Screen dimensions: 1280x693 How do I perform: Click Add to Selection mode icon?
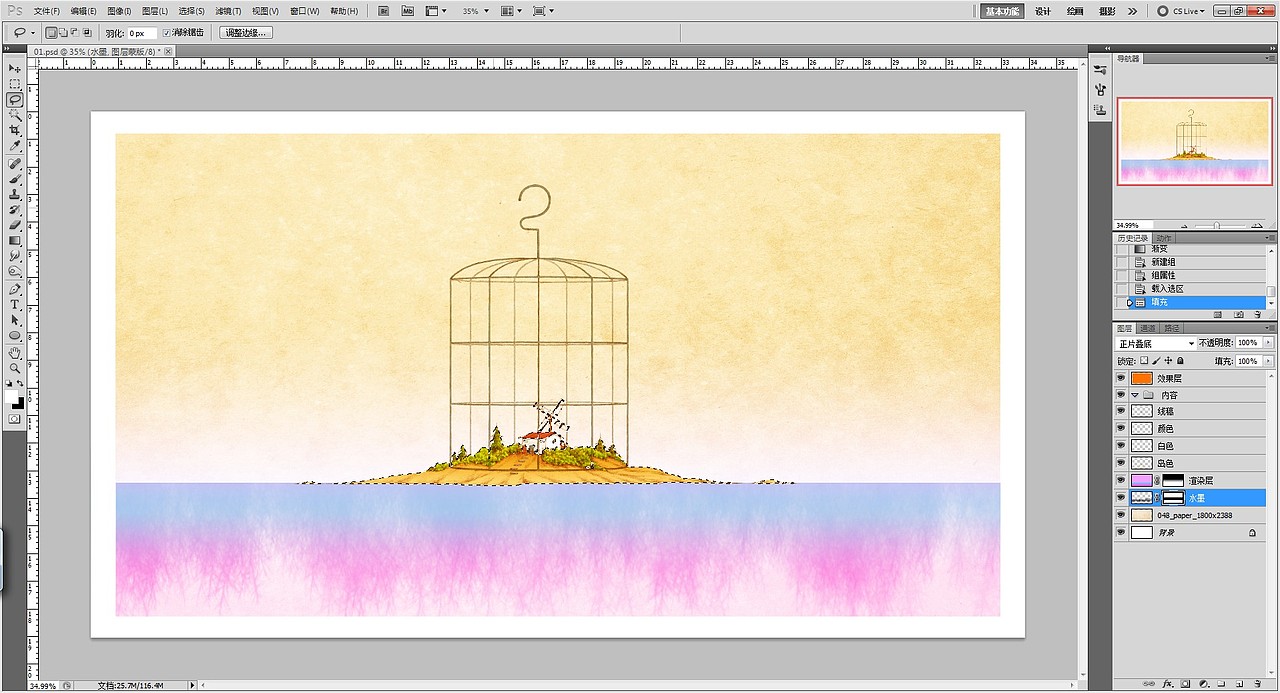click(x=64, y=33)
